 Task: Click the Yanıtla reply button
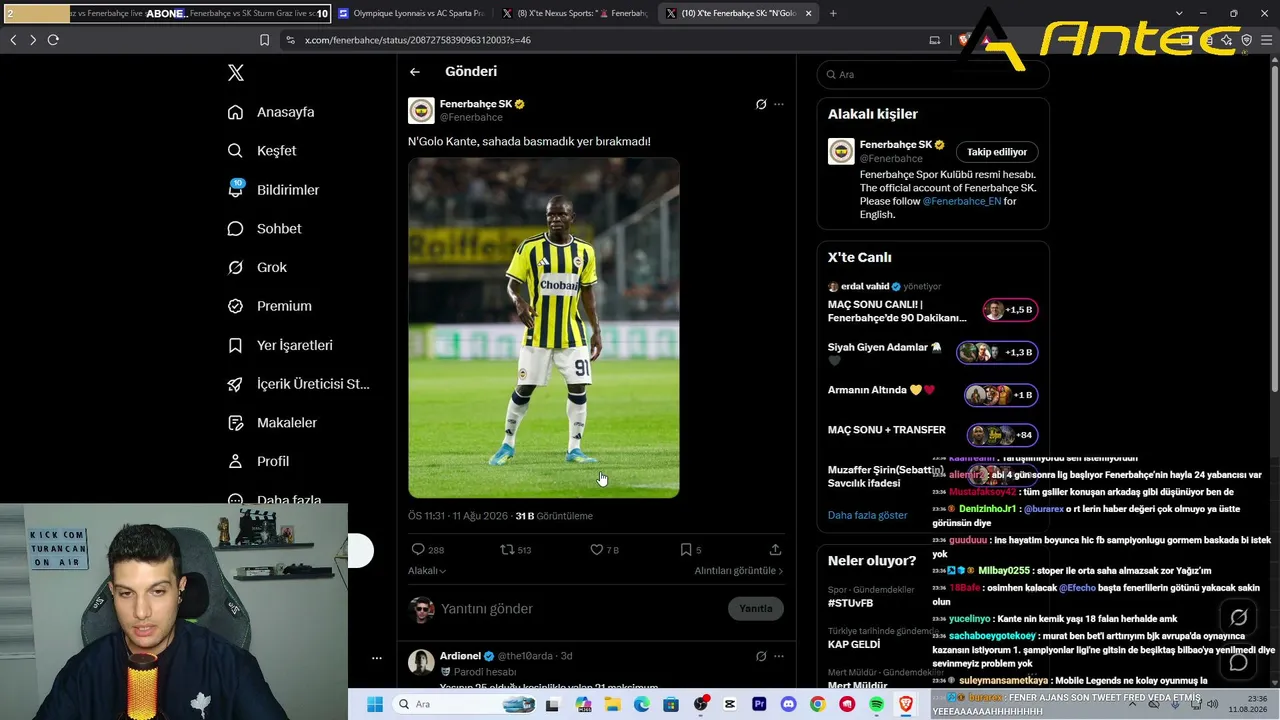coord(756,608)
